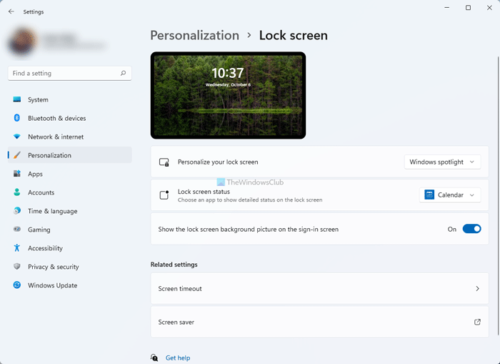The image size is (500, 364).
Task: Turn off the lock screen background on sign-in toggle
Action: 472,229
